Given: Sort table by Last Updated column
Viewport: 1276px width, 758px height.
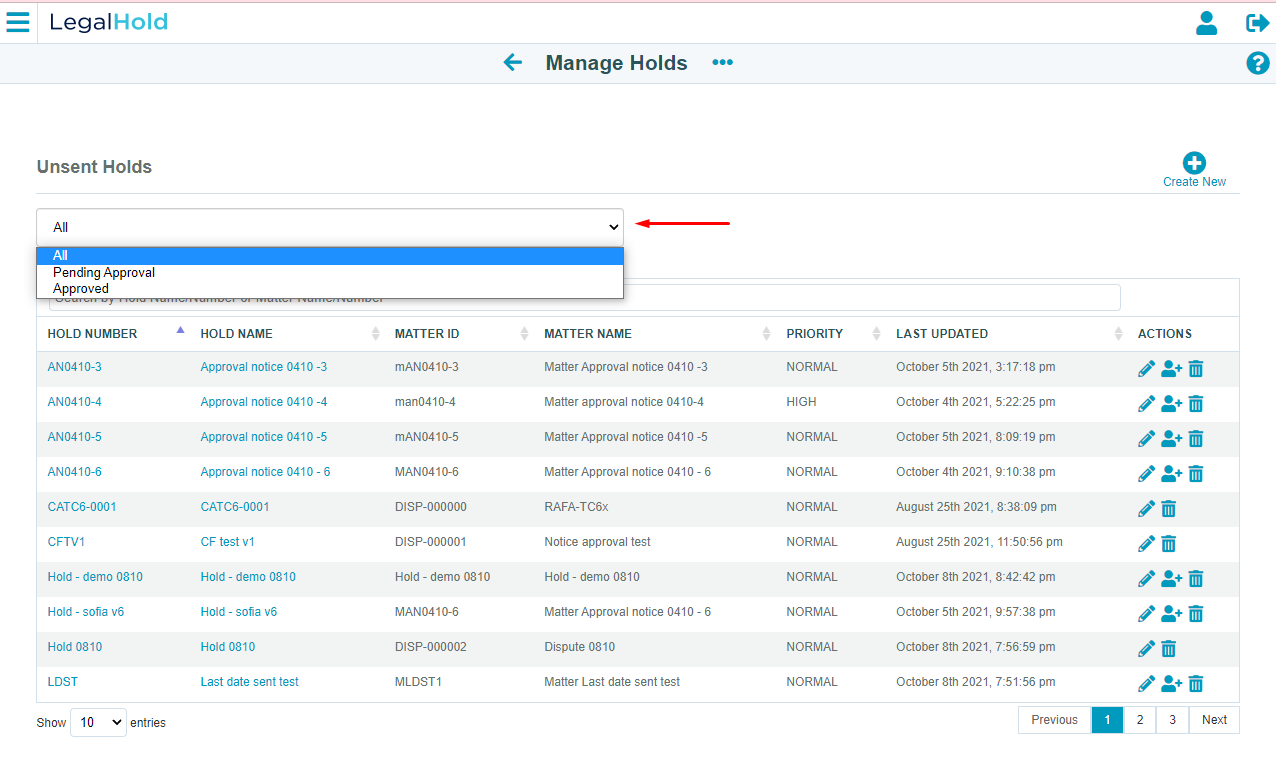Looking at the screenshot, I should click(1009, 334).
